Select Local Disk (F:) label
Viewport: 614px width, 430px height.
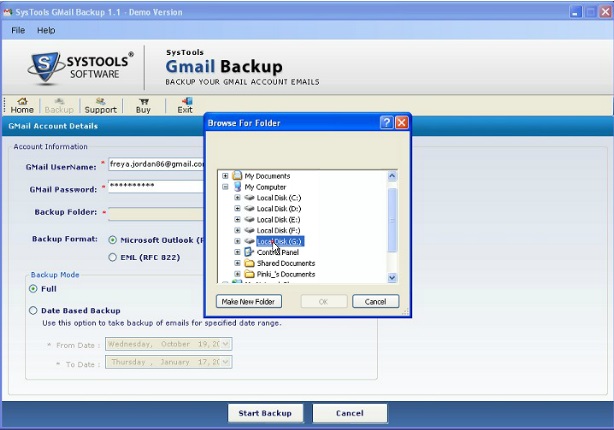[x=278, y=231]
